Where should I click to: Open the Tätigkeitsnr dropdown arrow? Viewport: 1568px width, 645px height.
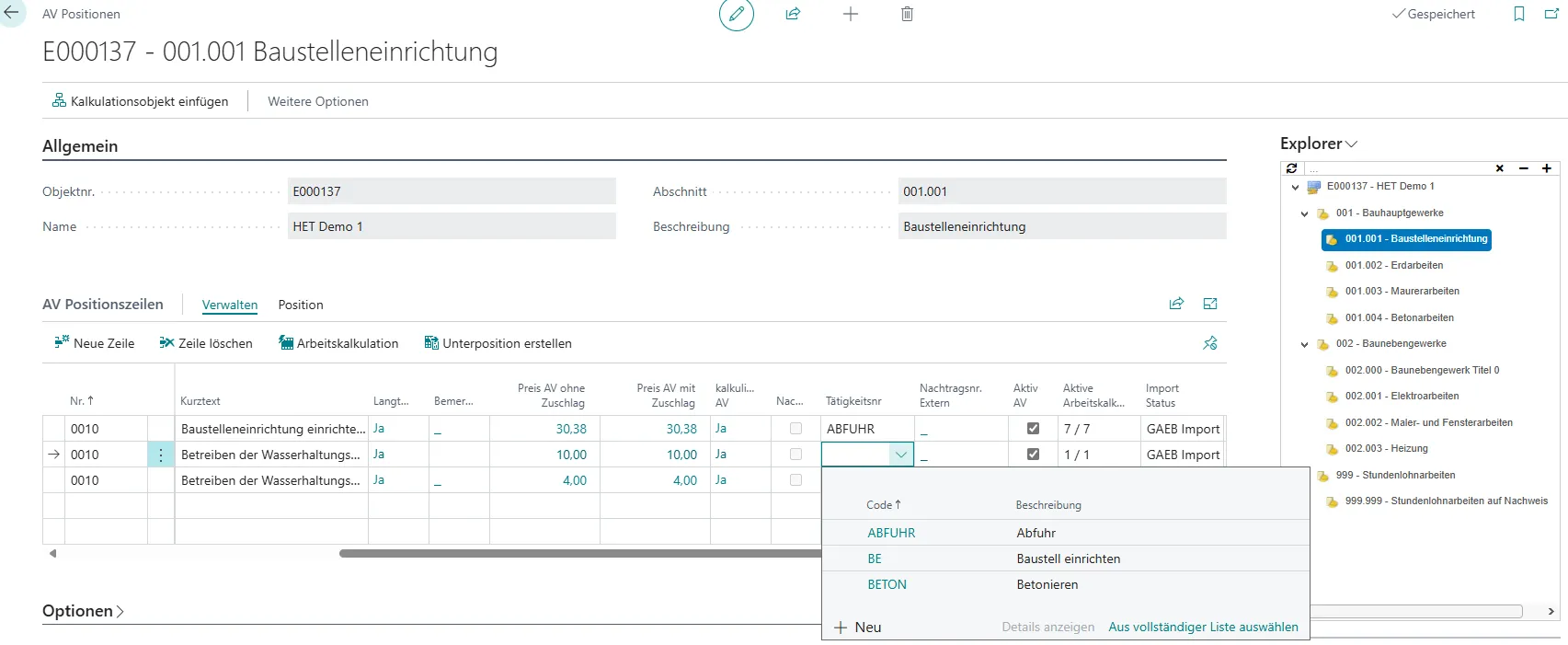900,455
